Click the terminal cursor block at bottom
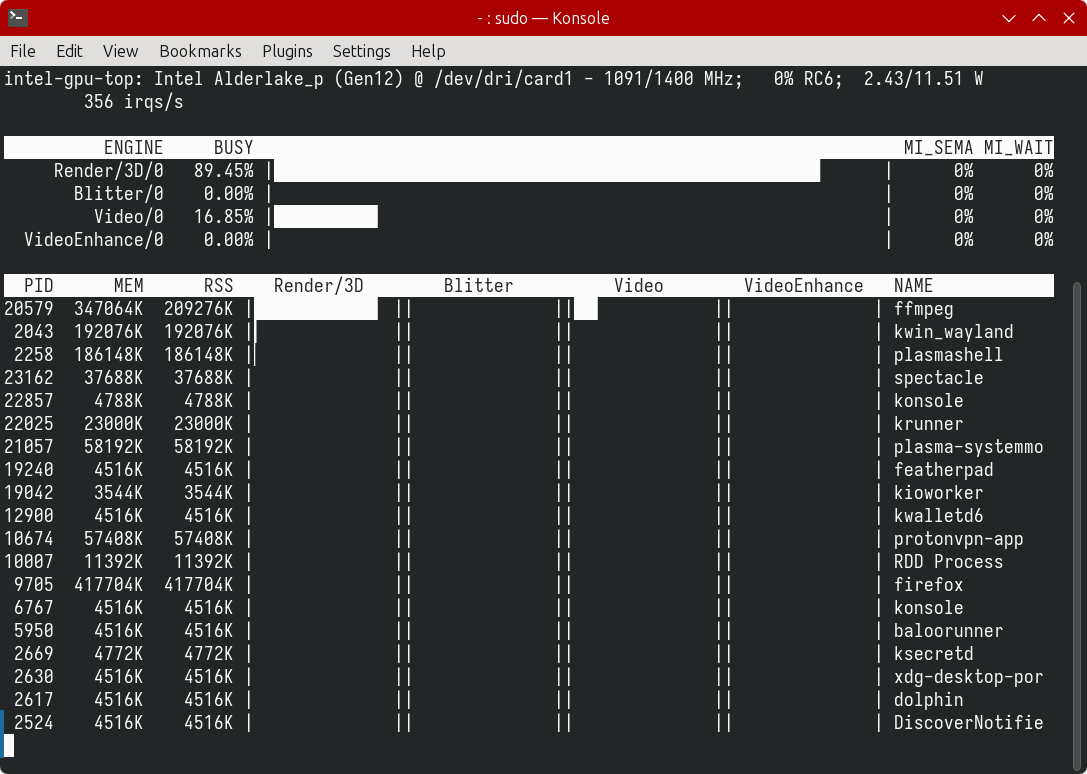1087x774 pixels. coord(9,745)
